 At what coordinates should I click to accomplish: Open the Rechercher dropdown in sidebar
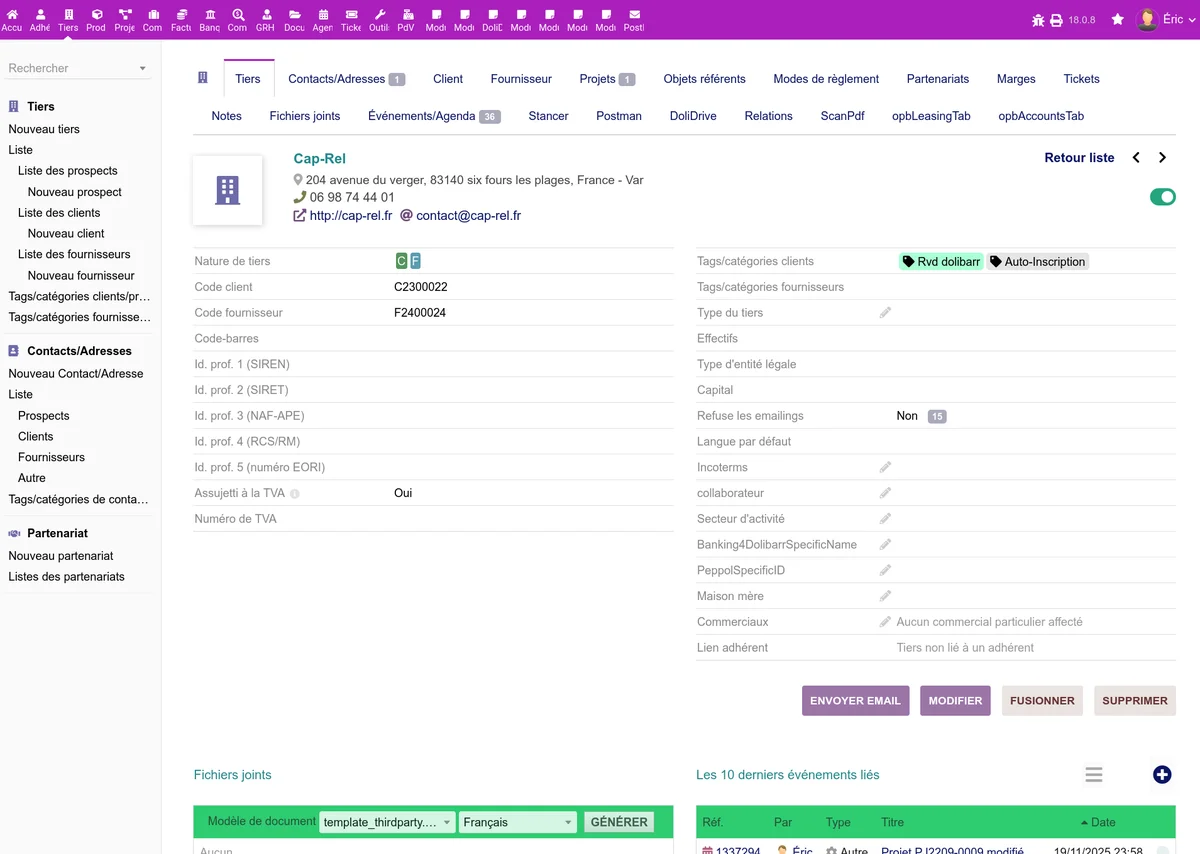78,68
